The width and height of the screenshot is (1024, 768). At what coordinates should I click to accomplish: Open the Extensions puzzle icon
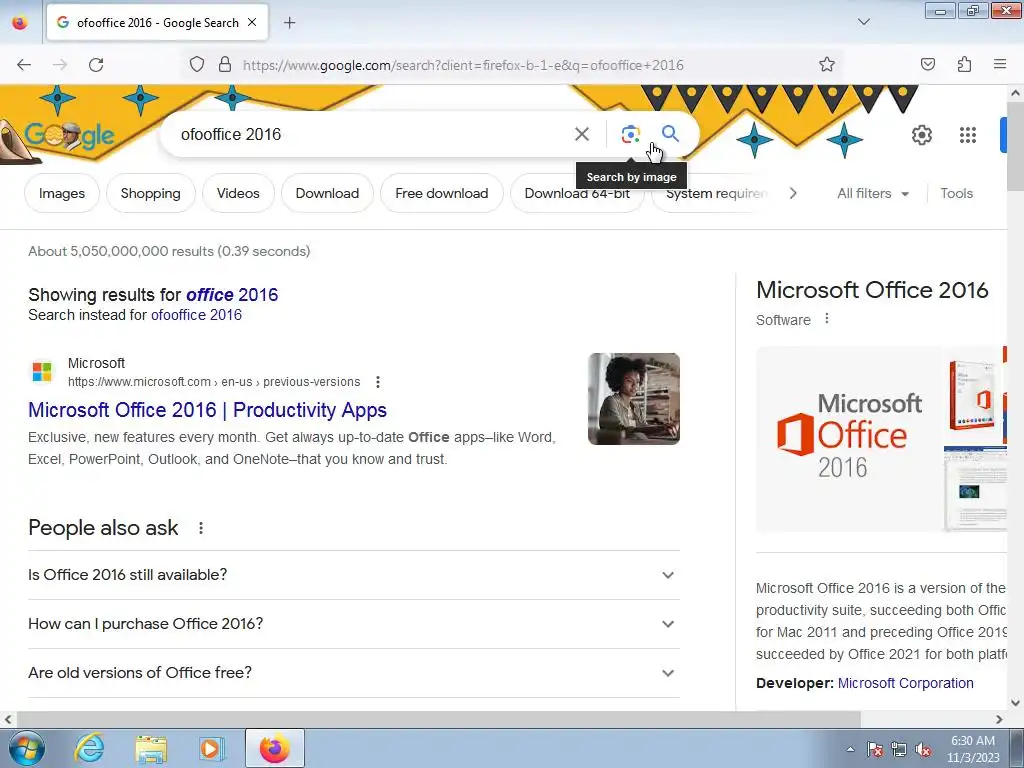(964, 64)
